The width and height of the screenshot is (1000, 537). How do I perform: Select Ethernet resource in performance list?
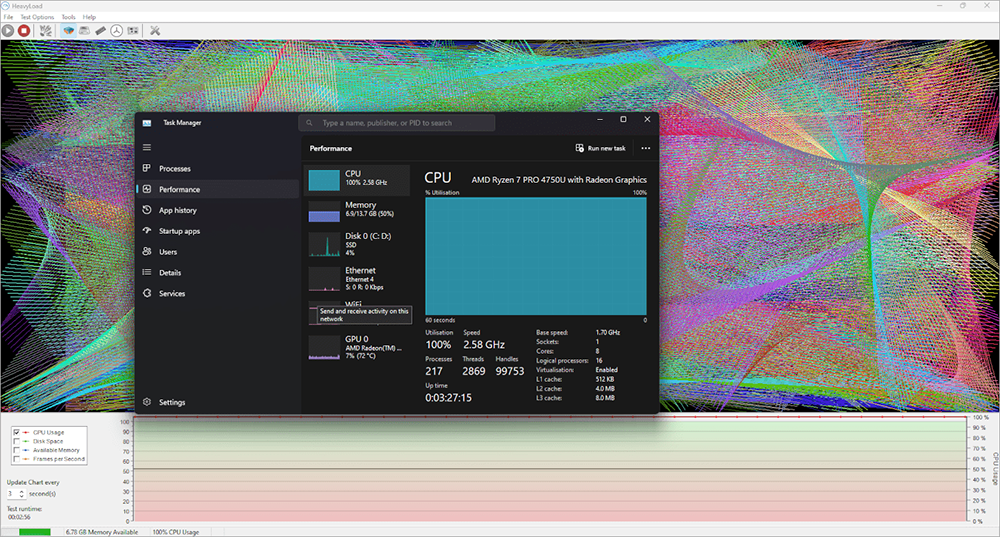pos(357,279)
